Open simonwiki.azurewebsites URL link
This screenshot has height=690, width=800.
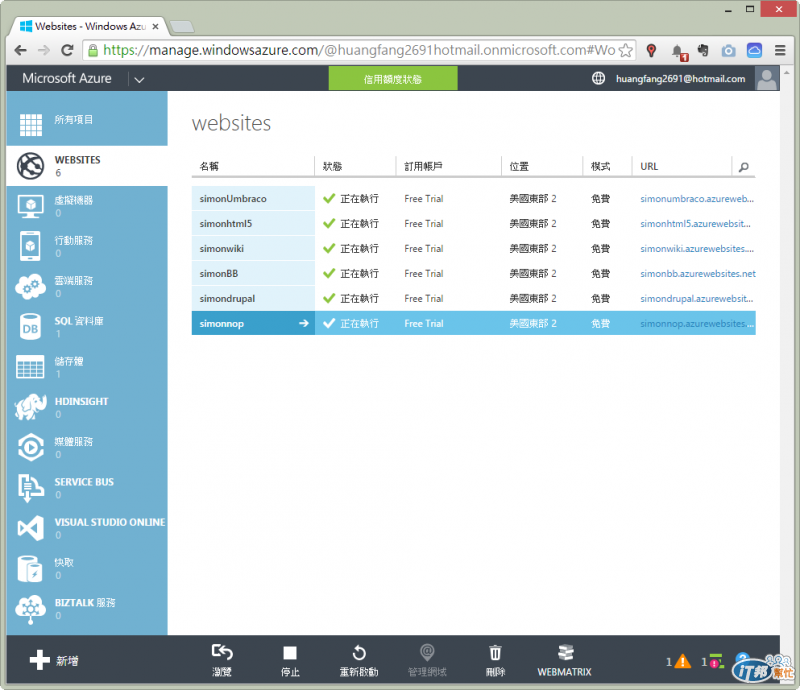696,249
